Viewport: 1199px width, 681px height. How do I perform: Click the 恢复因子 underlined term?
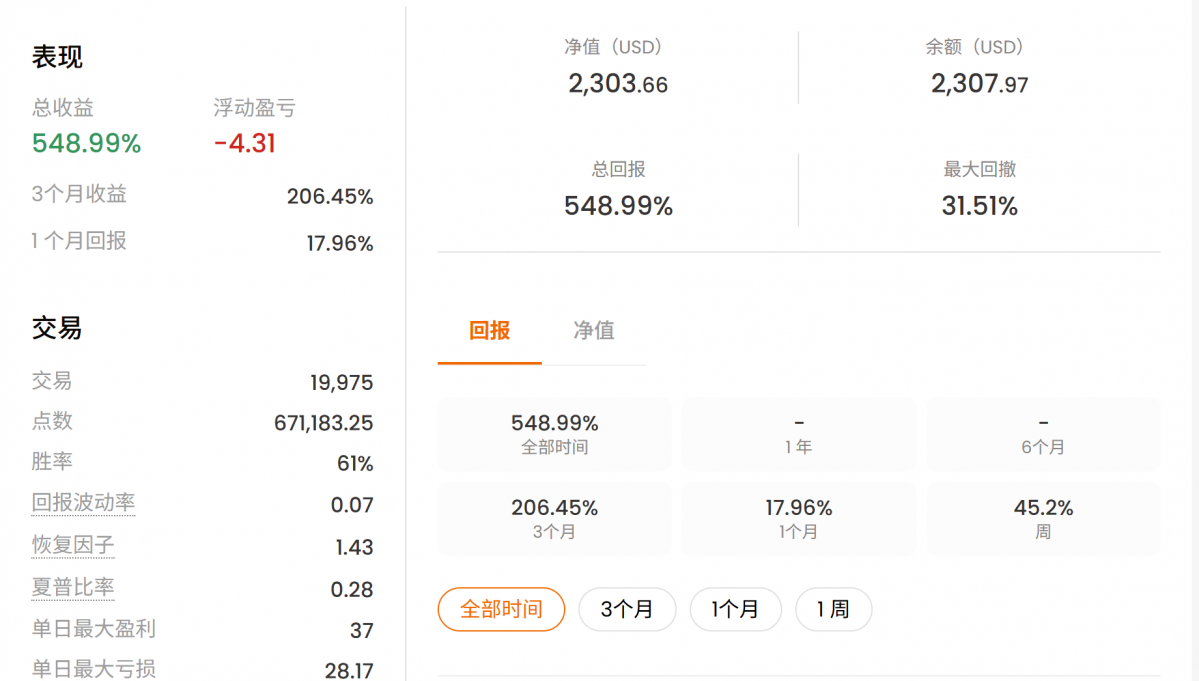coord(73,545)
